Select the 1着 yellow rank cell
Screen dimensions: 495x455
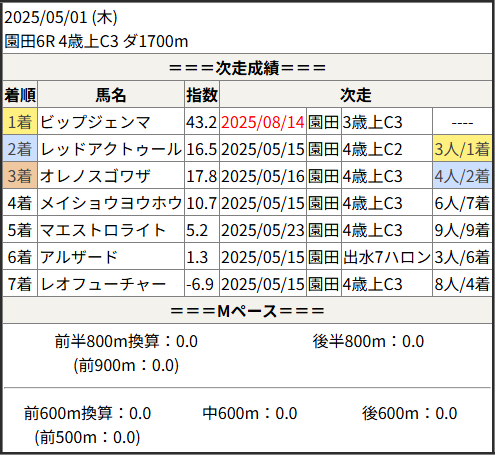point(20,122)
